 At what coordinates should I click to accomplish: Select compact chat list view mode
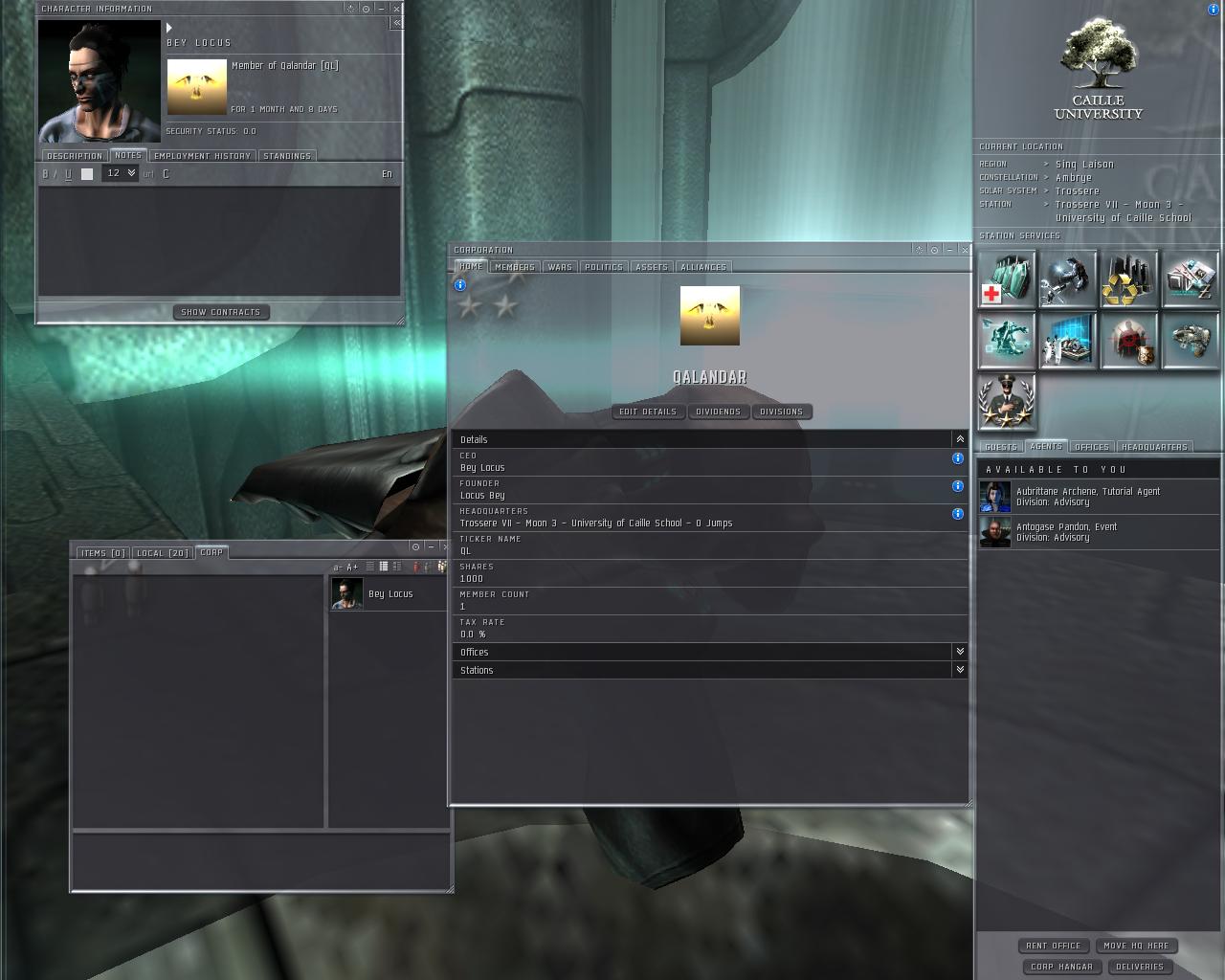tap(383, 567)
